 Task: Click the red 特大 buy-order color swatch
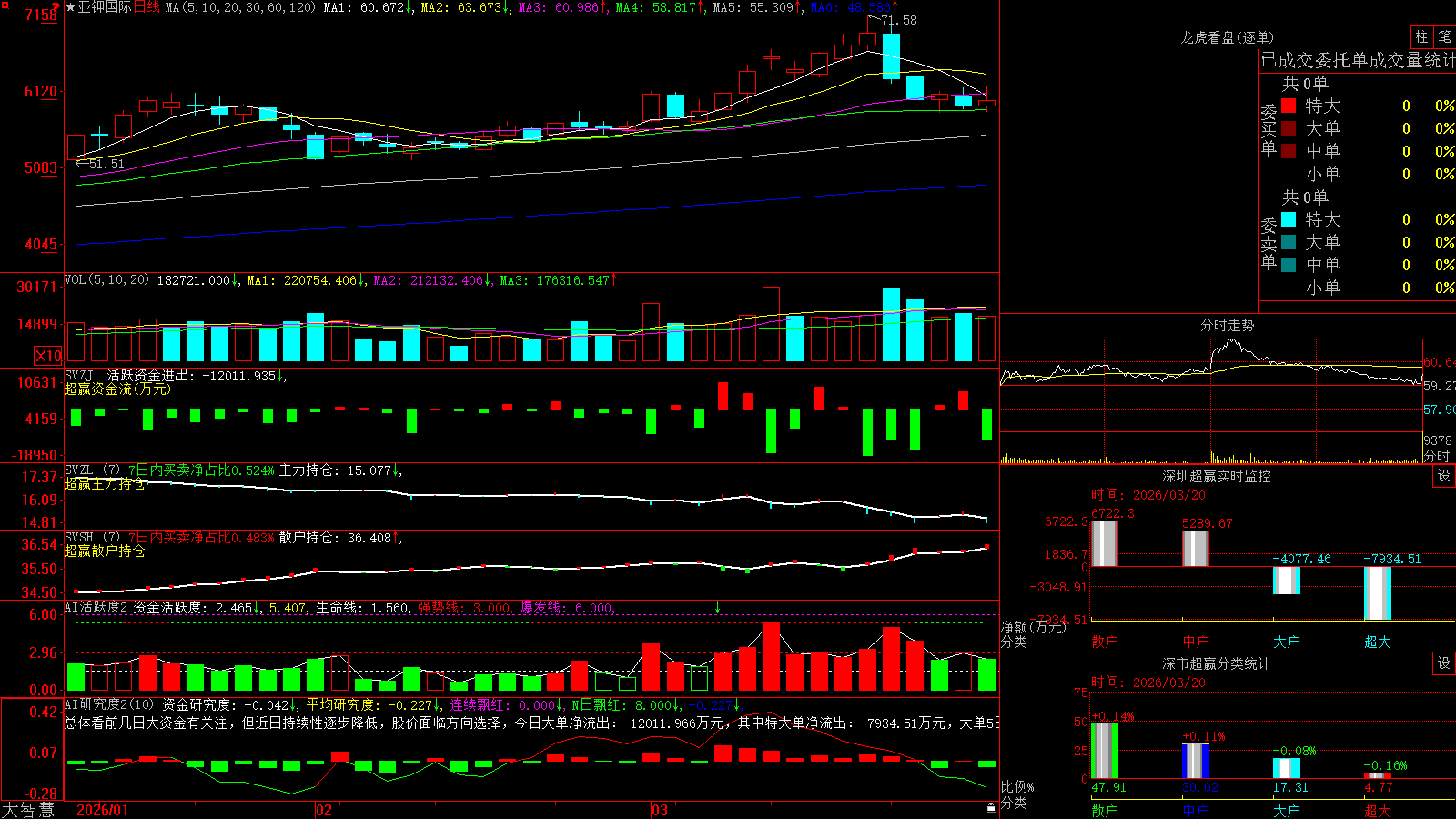point(1289,106)
